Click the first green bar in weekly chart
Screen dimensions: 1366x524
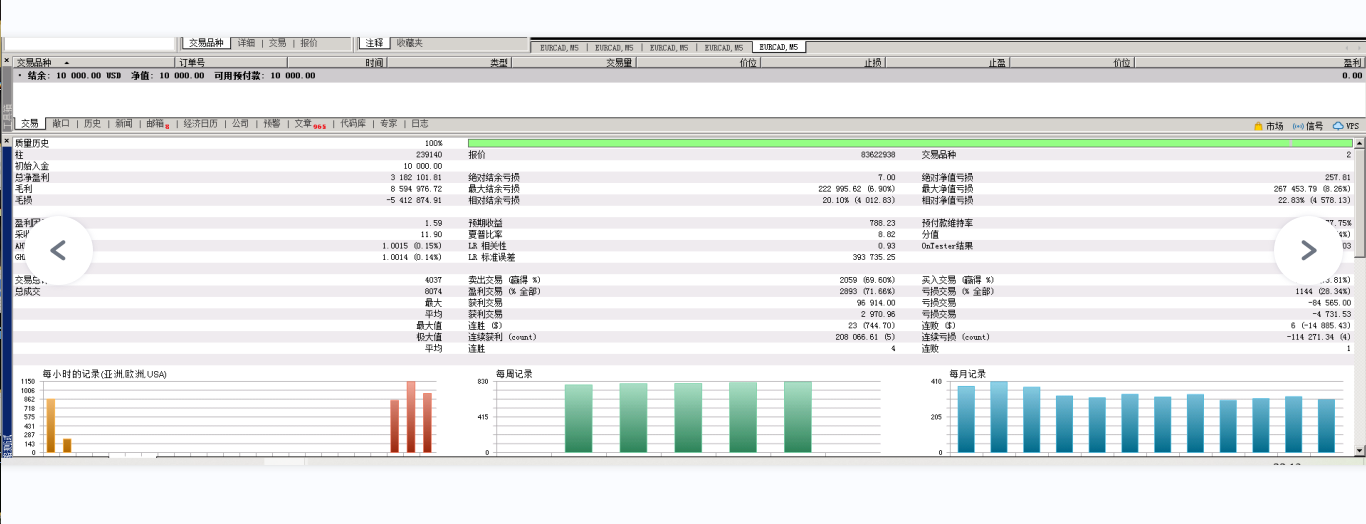tap(578, 419)
